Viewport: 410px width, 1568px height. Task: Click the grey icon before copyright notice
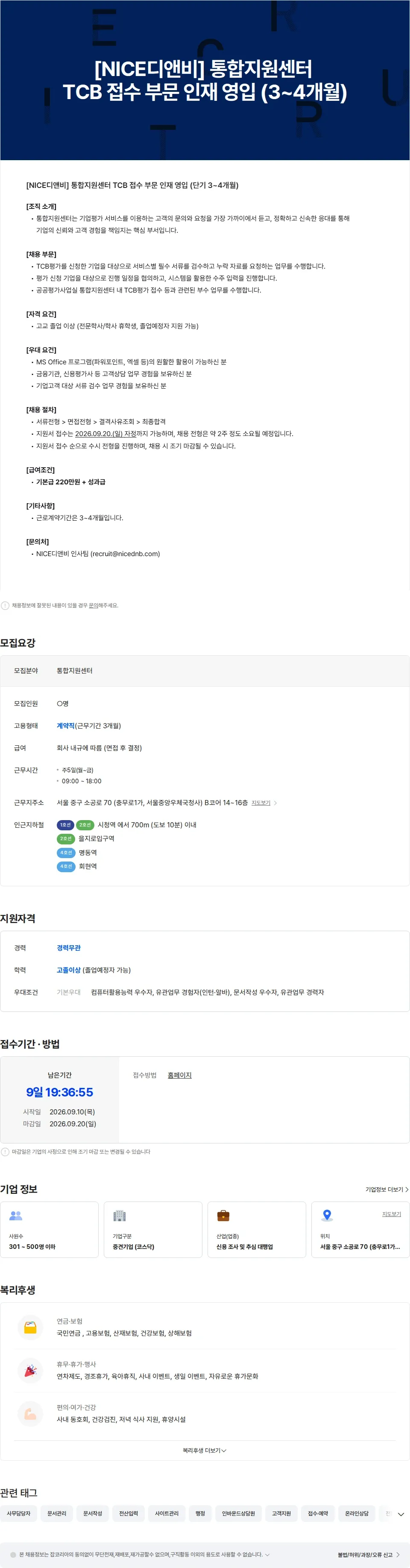13,1555
